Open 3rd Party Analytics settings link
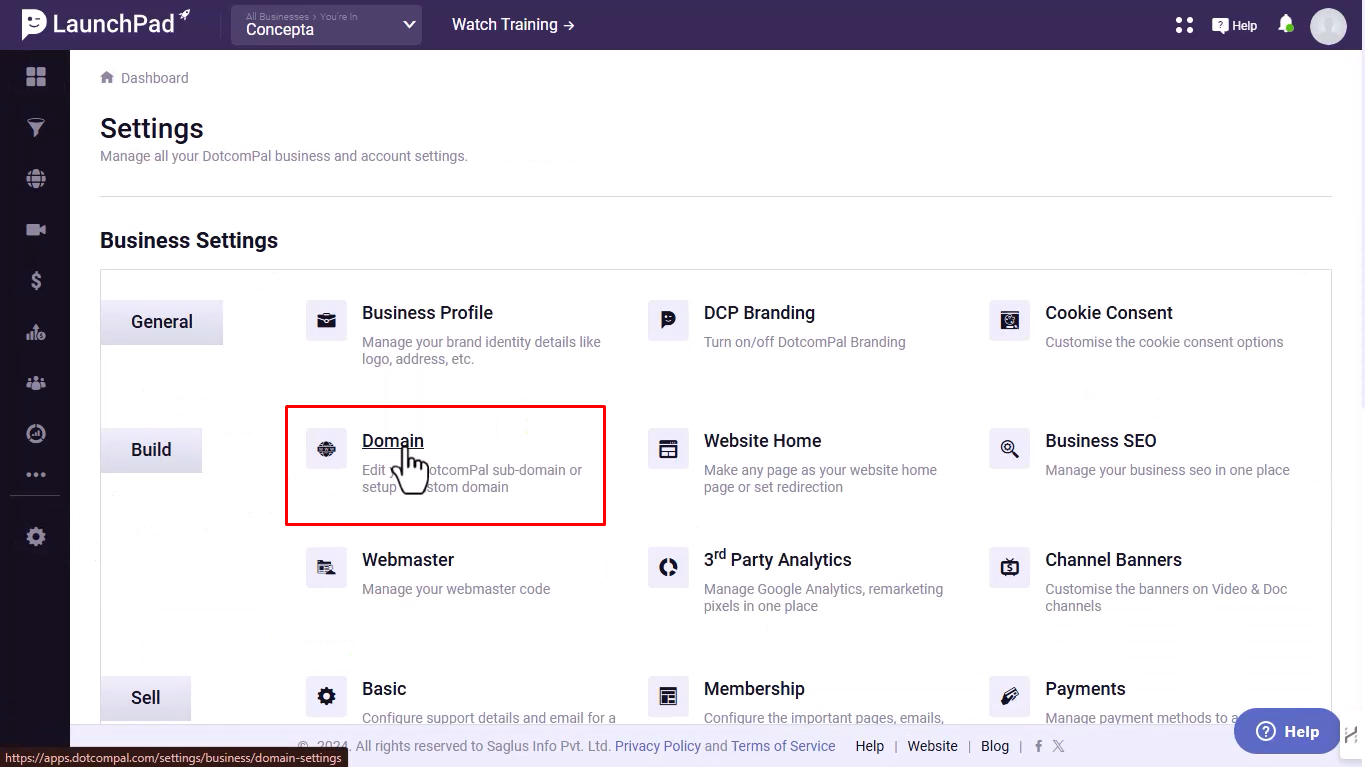Image resolution: width=1365 pixels, height=767 pixels. click(x=778, y=559)
